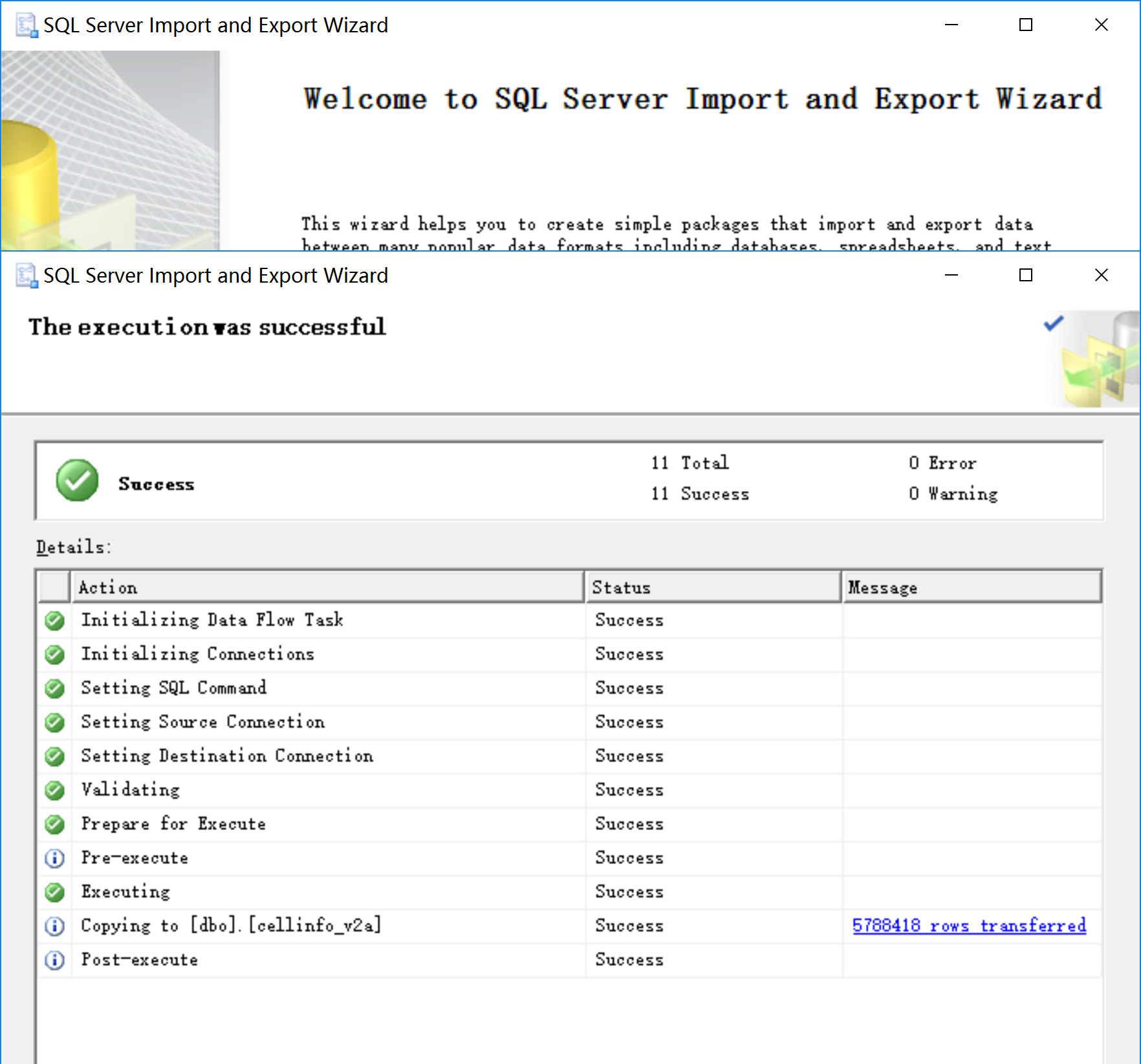Click the status icon beside Setting Source Connection
This screenshot has height=1064, width=1141.
click(55, 722)
